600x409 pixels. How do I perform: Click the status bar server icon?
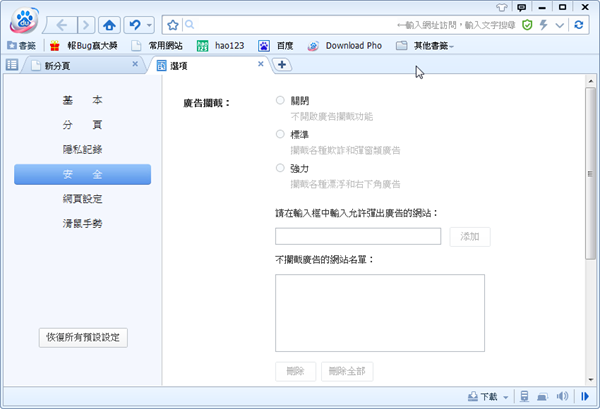[x=524, y=396]
